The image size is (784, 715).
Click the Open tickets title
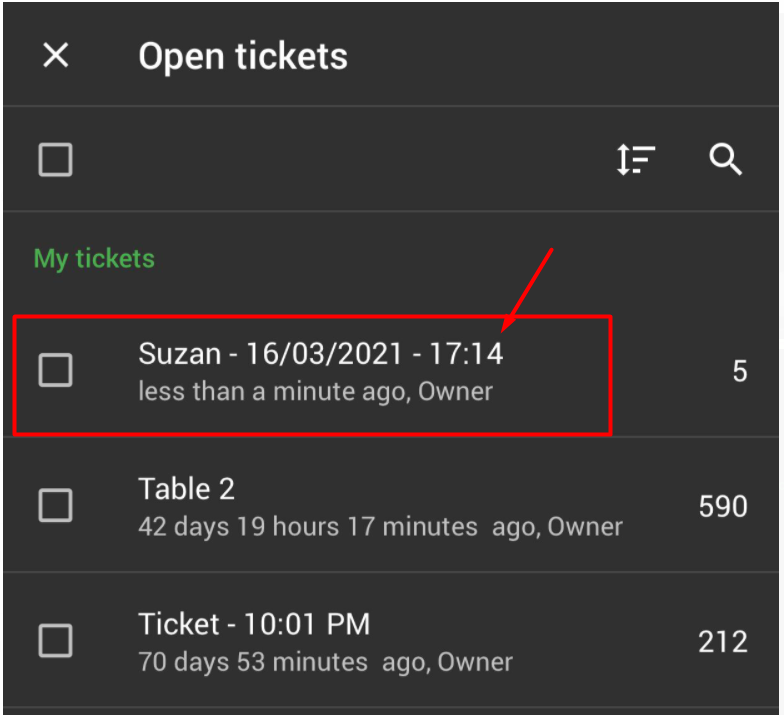point(243,56)
